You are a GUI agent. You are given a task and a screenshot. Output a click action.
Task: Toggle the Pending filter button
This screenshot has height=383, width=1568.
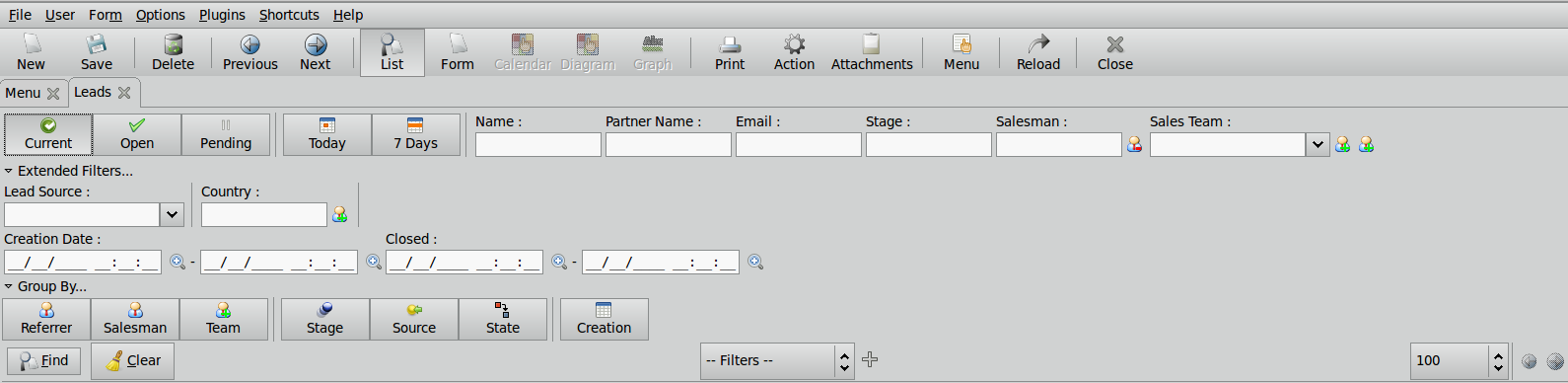click(x=226, y=134)
